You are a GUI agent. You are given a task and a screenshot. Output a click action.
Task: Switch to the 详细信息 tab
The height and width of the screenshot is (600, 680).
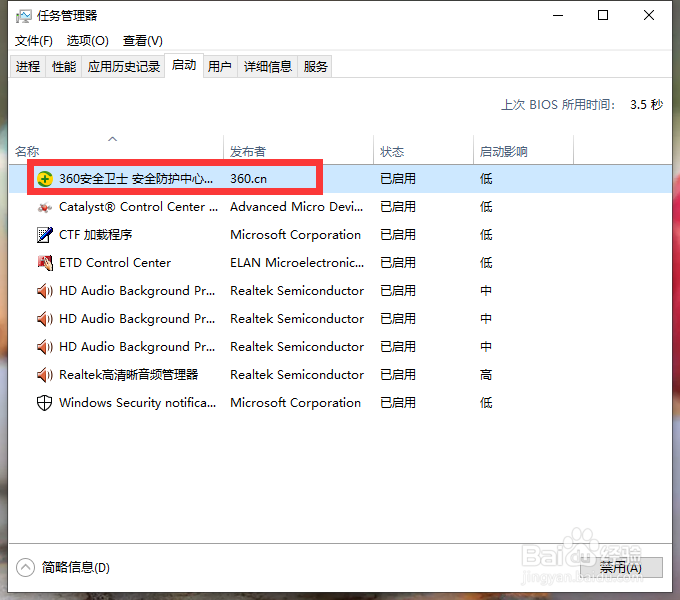click(268, 66)
